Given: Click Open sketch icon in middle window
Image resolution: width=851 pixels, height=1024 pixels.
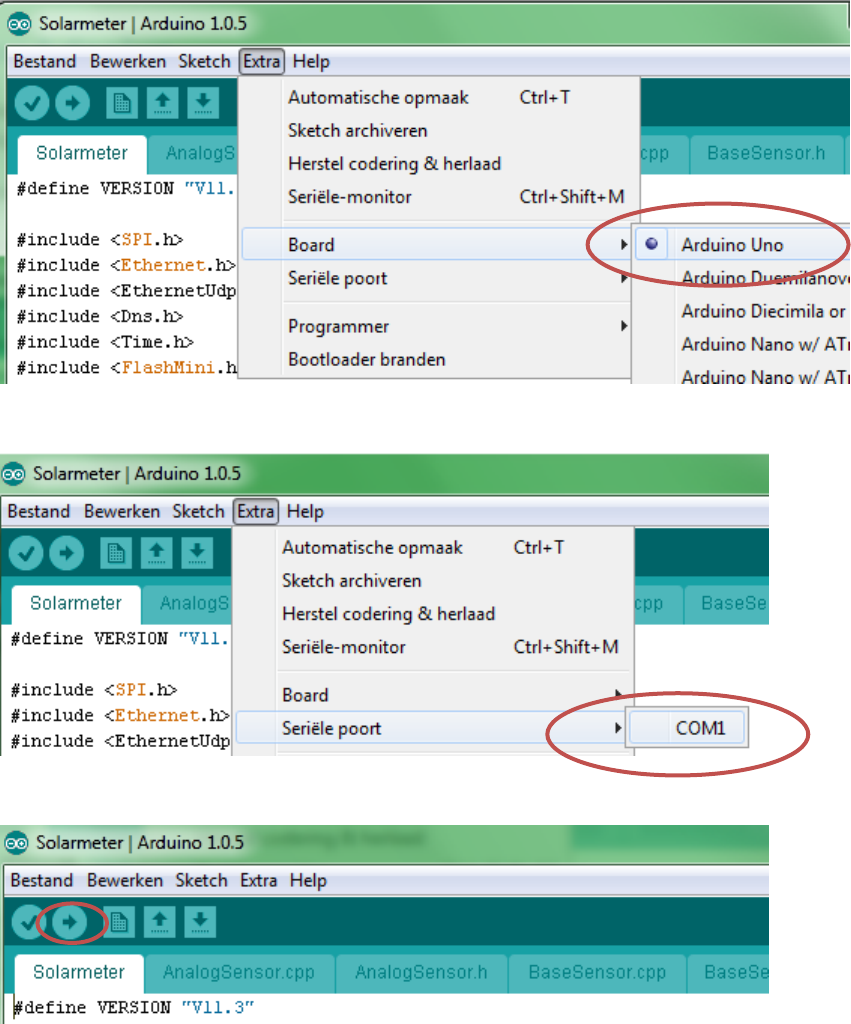Looking at the screenshot, I should click(x=157, y=553).
